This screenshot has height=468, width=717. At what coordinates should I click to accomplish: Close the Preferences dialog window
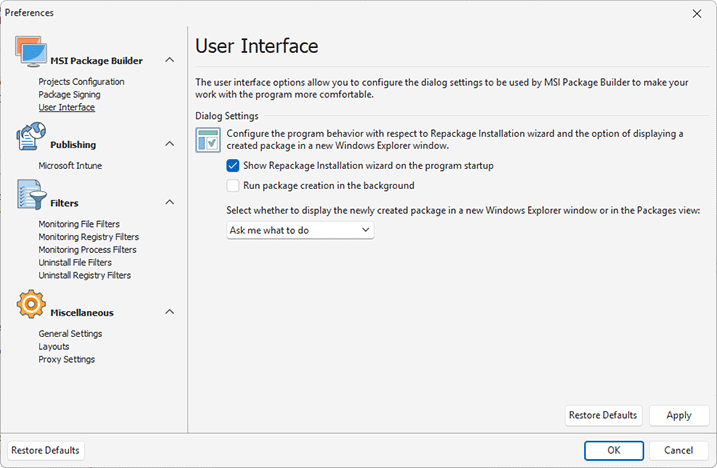(x=696, y=13)
